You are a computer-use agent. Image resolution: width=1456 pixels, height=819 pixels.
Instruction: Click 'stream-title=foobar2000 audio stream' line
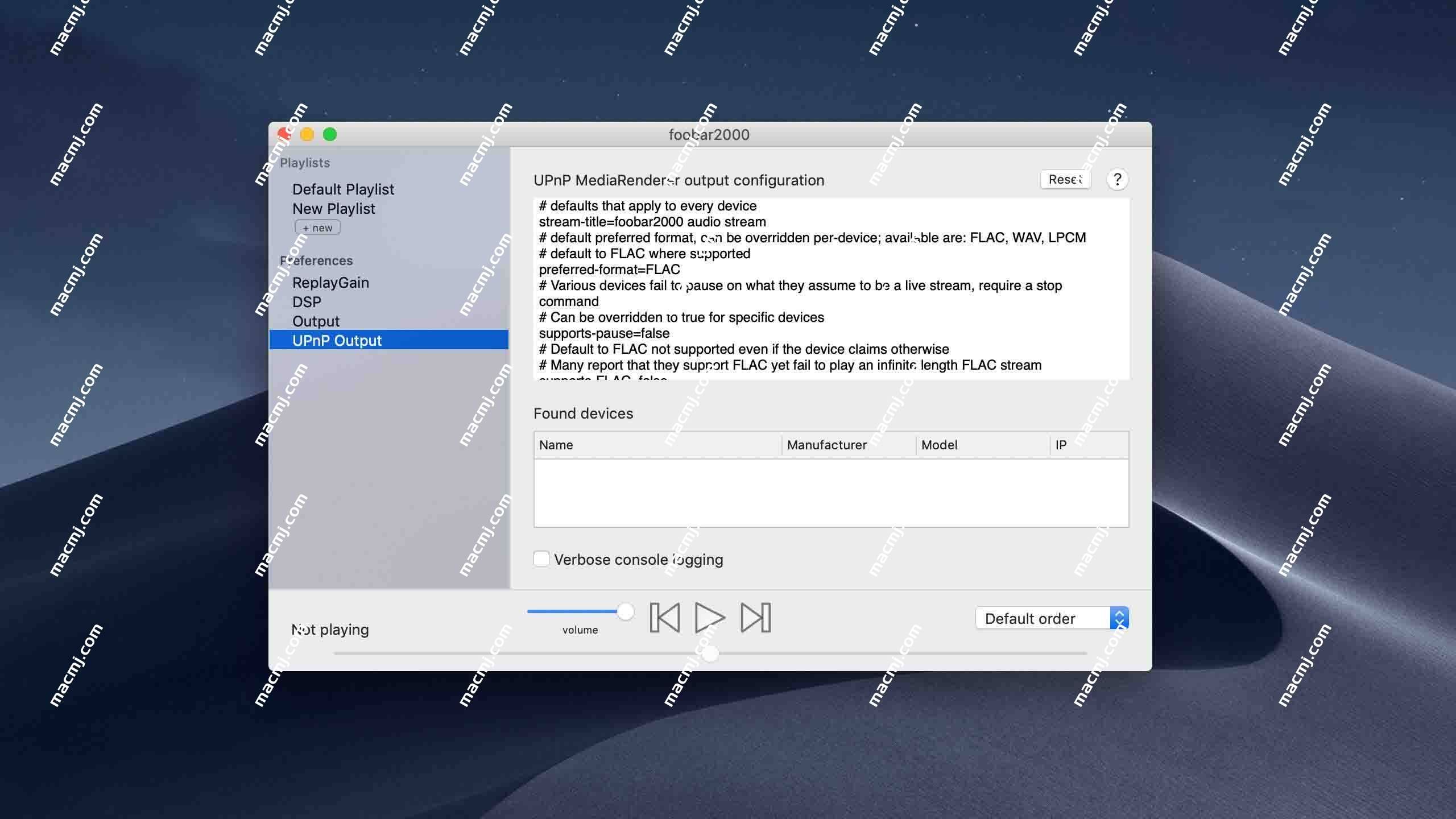pyautogui.click(x=652, y=222)
